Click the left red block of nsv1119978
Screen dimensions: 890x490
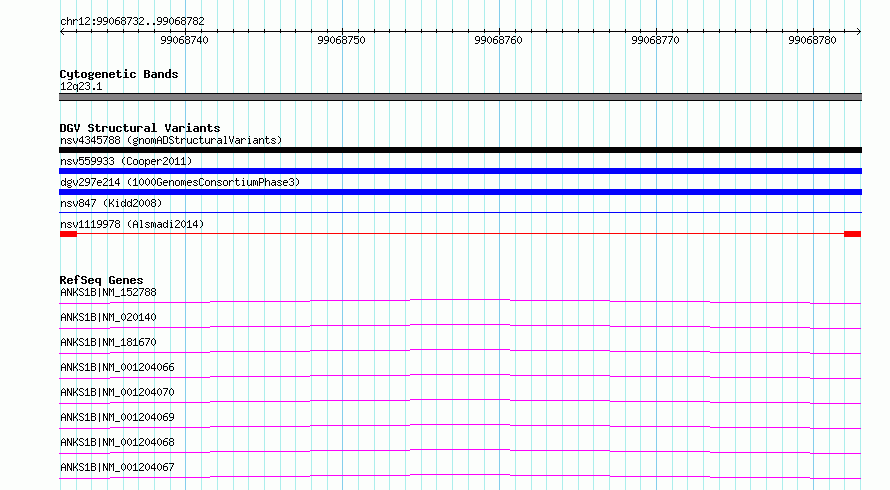point(68,234)
